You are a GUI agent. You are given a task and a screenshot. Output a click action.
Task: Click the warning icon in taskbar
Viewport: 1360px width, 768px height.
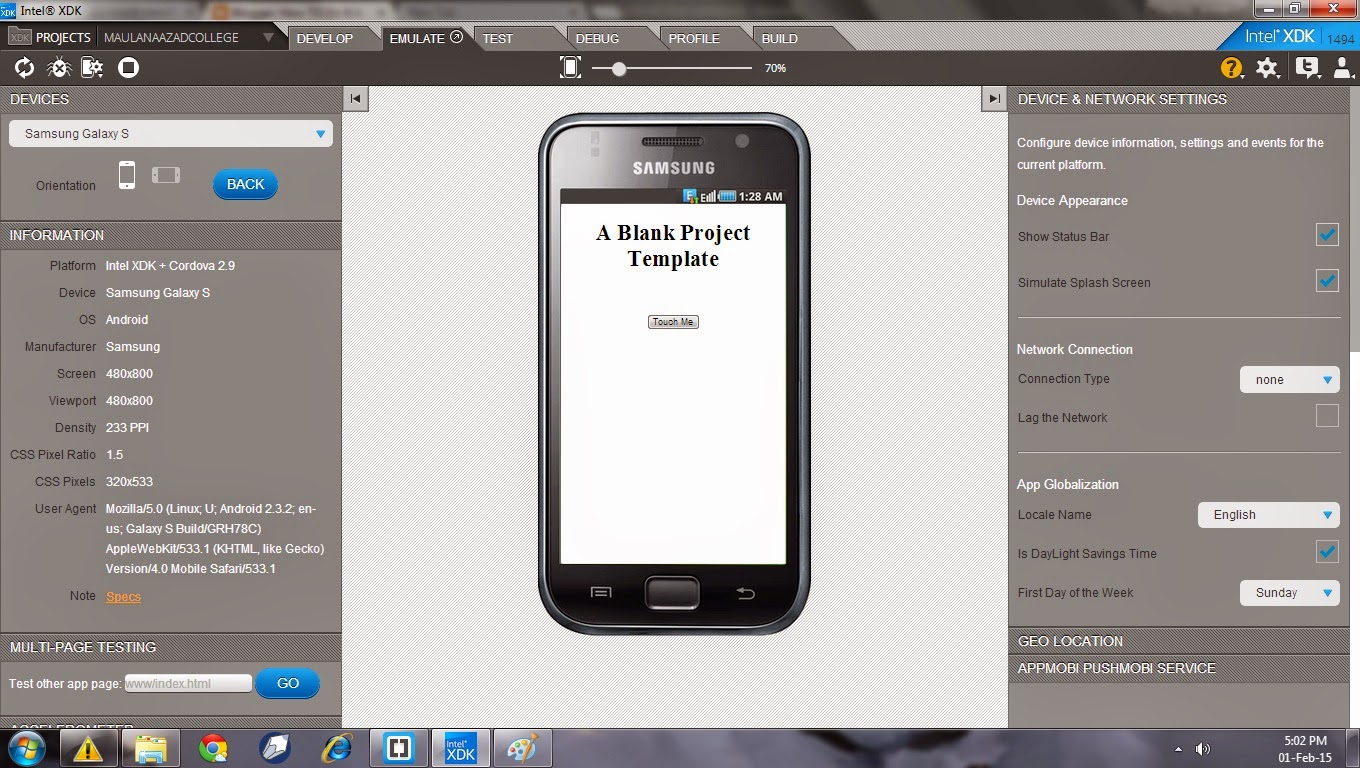[89, 748]
